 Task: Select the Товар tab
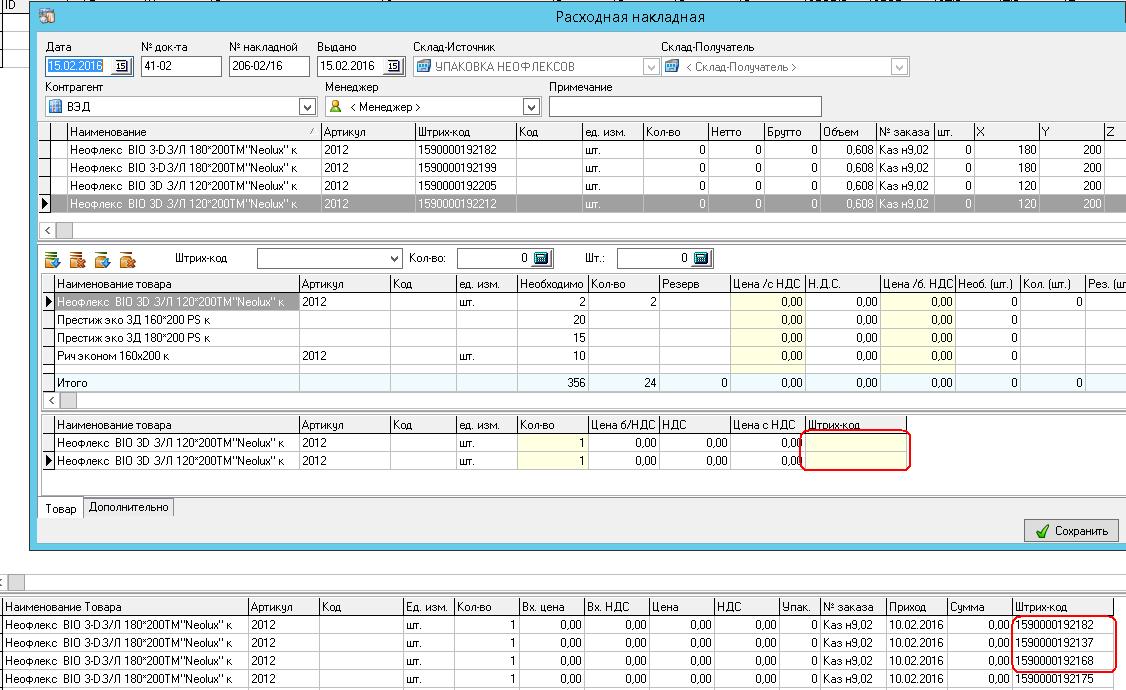click(x=60, y=509)
